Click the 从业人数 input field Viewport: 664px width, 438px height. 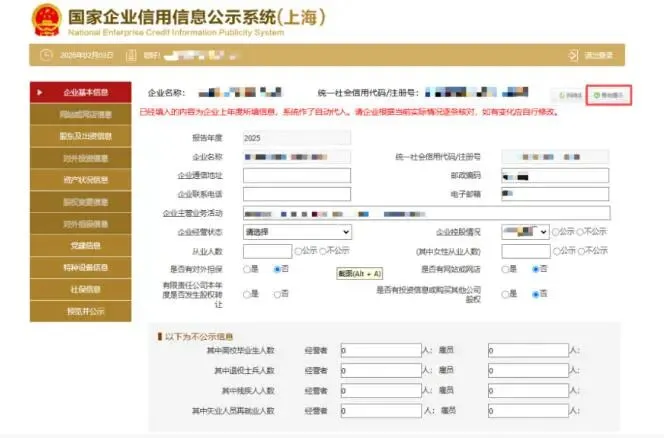267,251
